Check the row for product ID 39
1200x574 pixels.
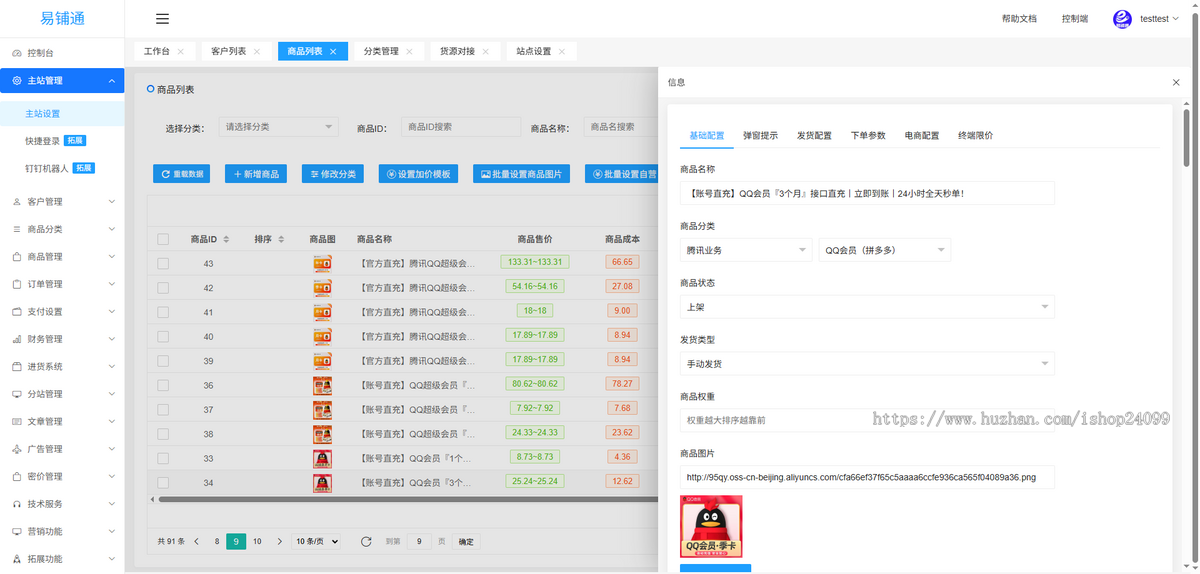[163, 361]
